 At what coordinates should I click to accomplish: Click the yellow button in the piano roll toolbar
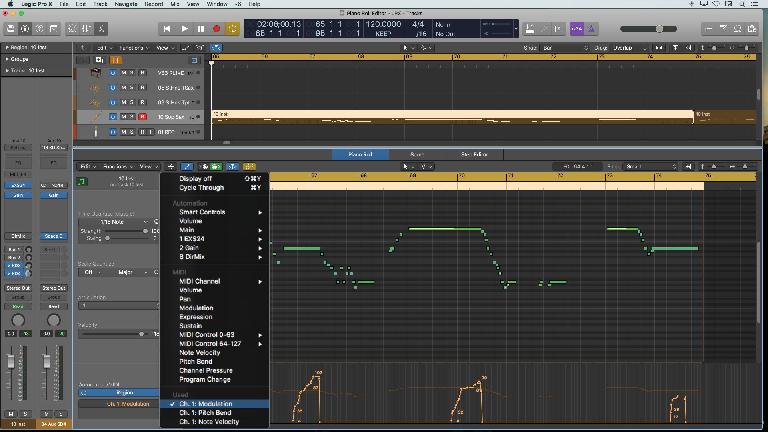(x=249, y=167)
